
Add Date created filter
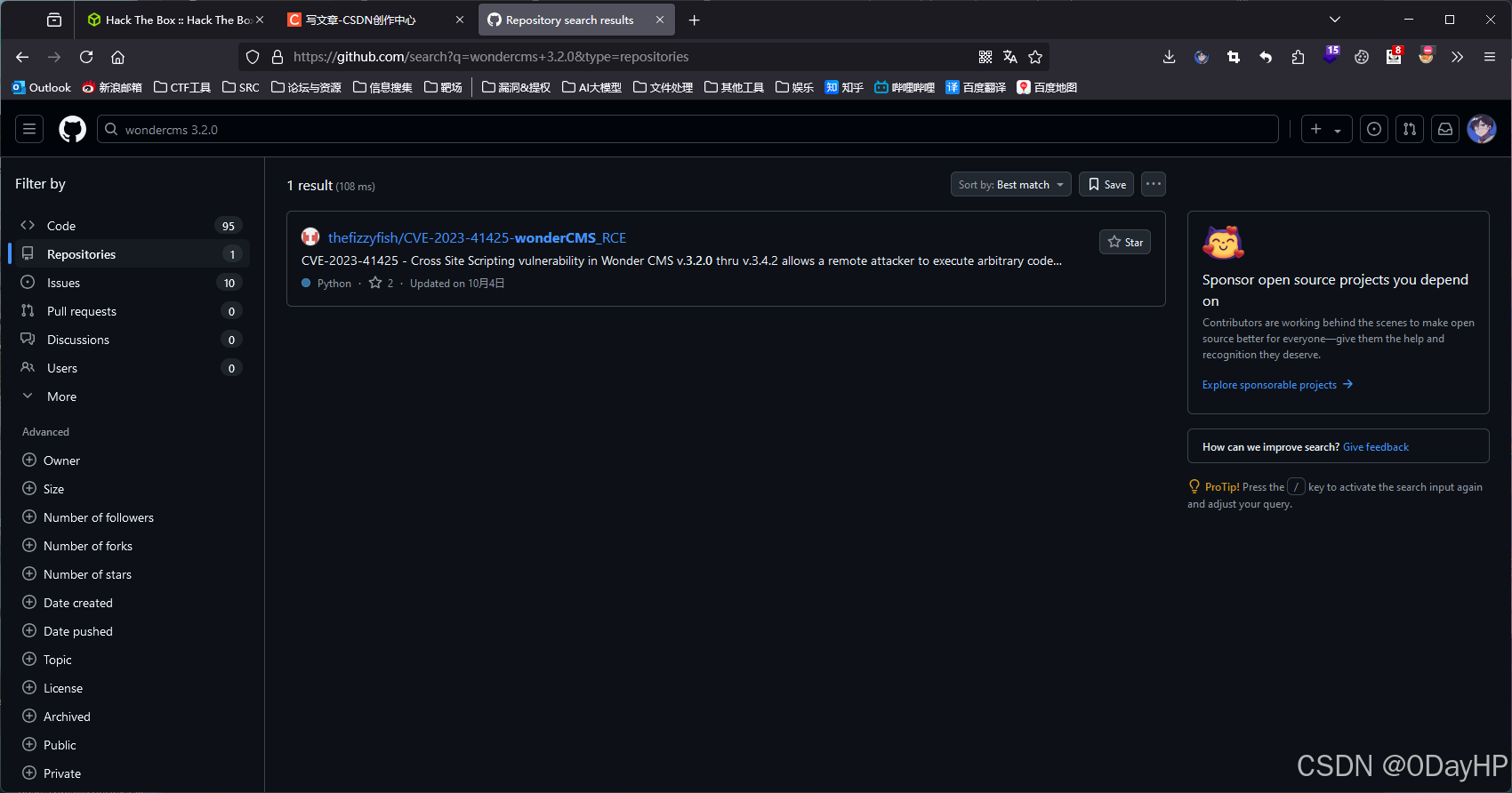click(x=68, y=603)
